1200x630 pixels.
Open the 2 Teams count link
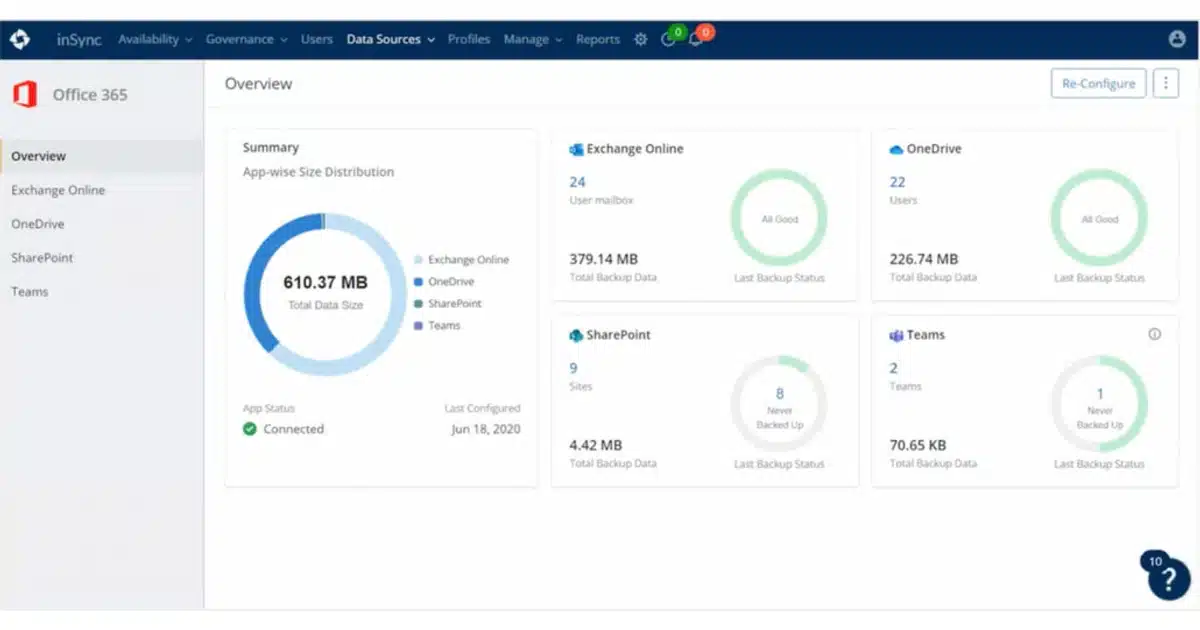[x=894, y=368]
